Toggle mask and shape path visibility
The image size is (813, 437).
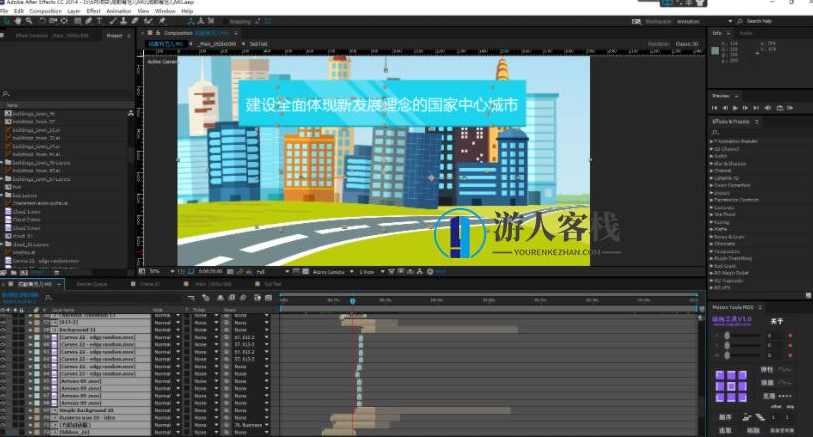pyautogui.click(x=191, y=272)
